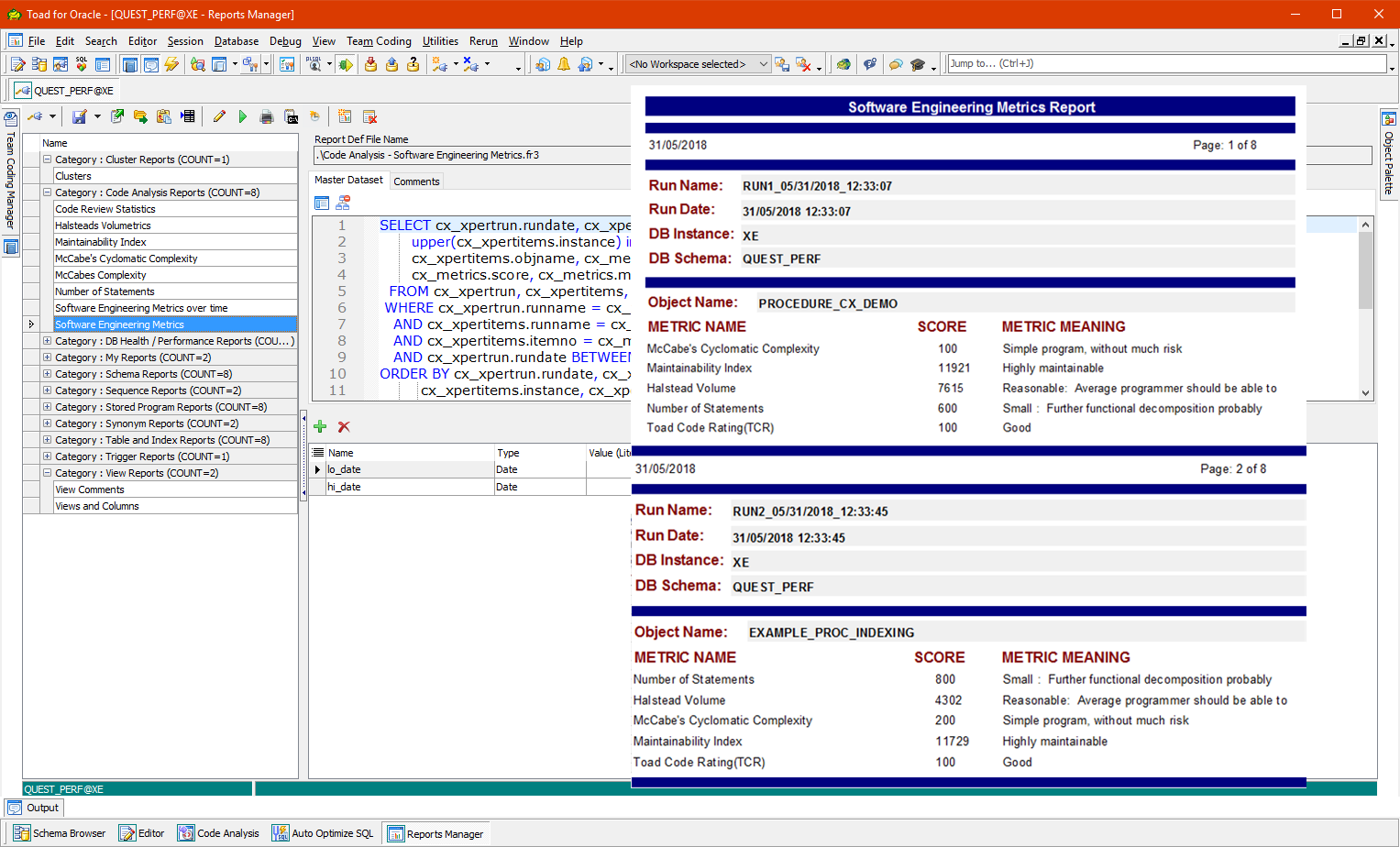Open Schema Browser icon in main toolbar
Image resolution: width=1400 pixels, height=847 pixels.
point(39,64)
